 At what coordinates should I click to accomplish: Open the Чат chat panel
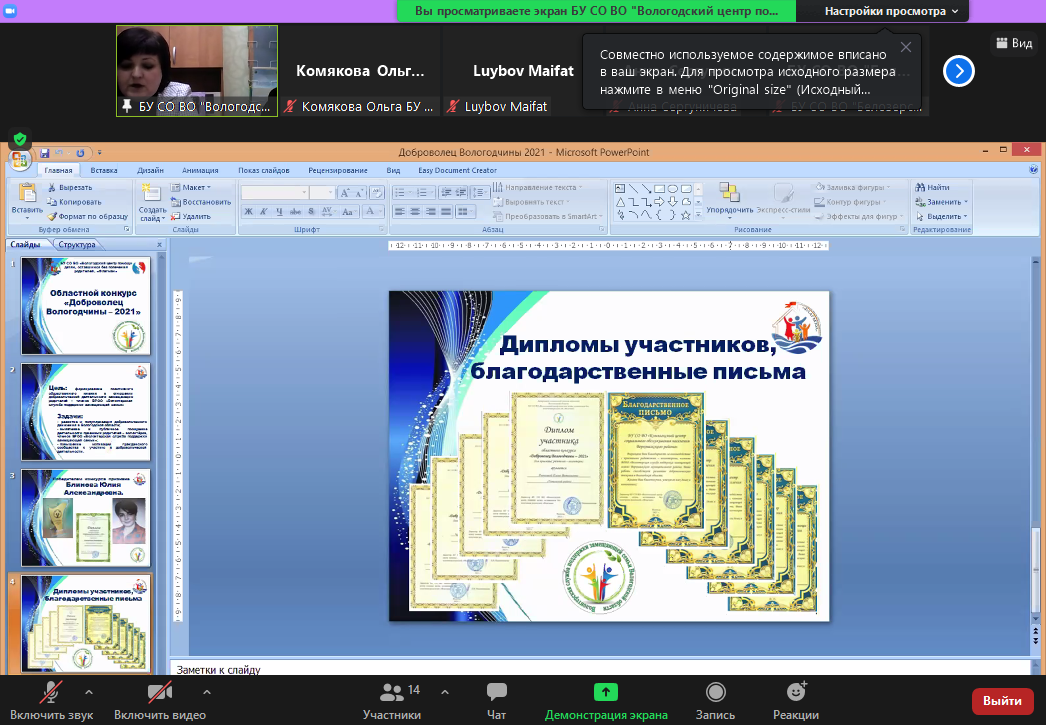(496, 692)
